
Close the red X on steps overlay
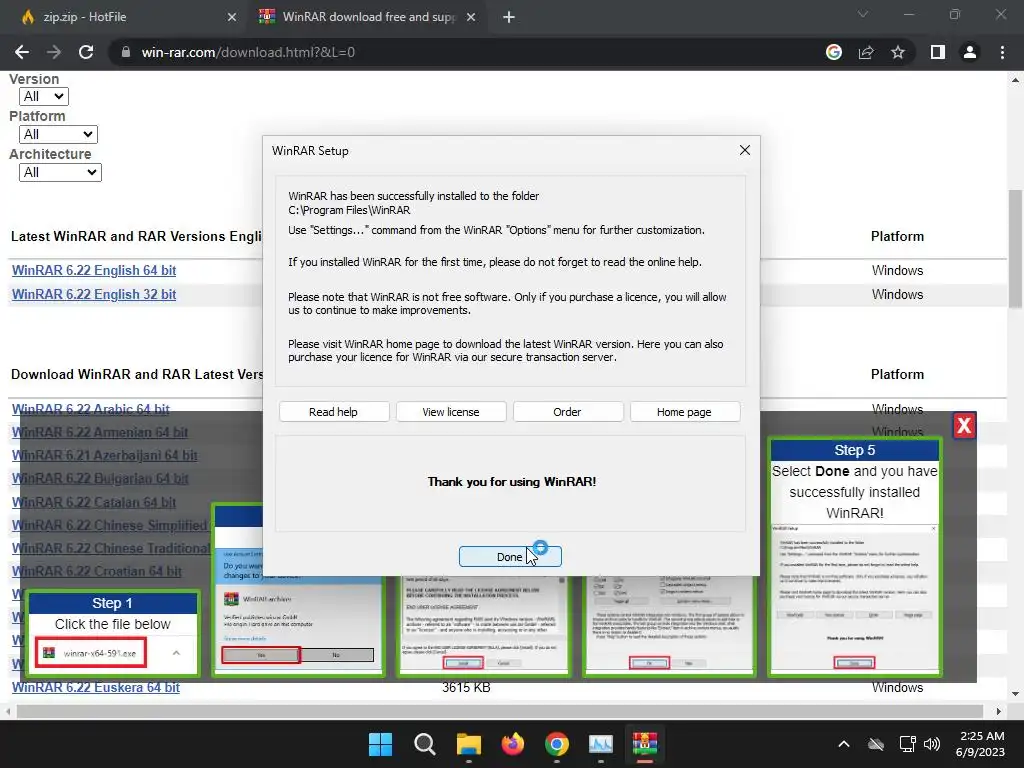coord(964,426)
